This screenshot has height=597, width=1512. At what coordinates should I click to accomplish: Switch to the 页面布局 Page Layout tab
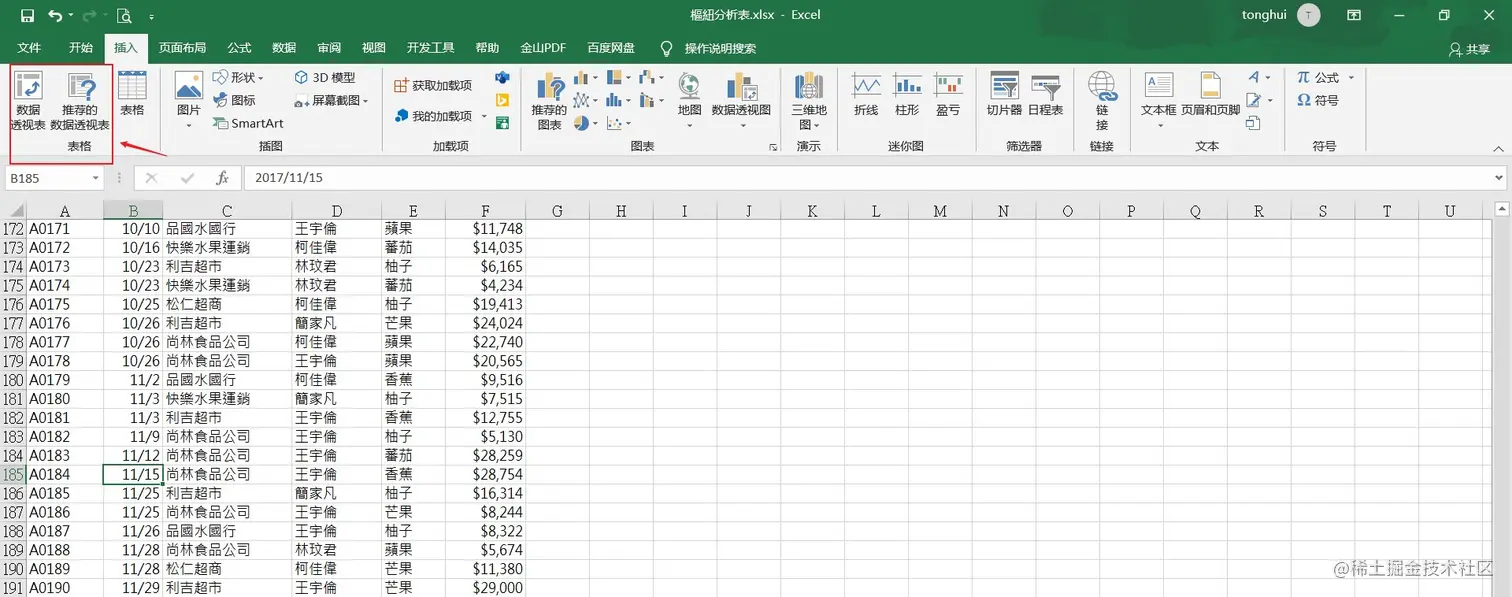pos(182,48)
